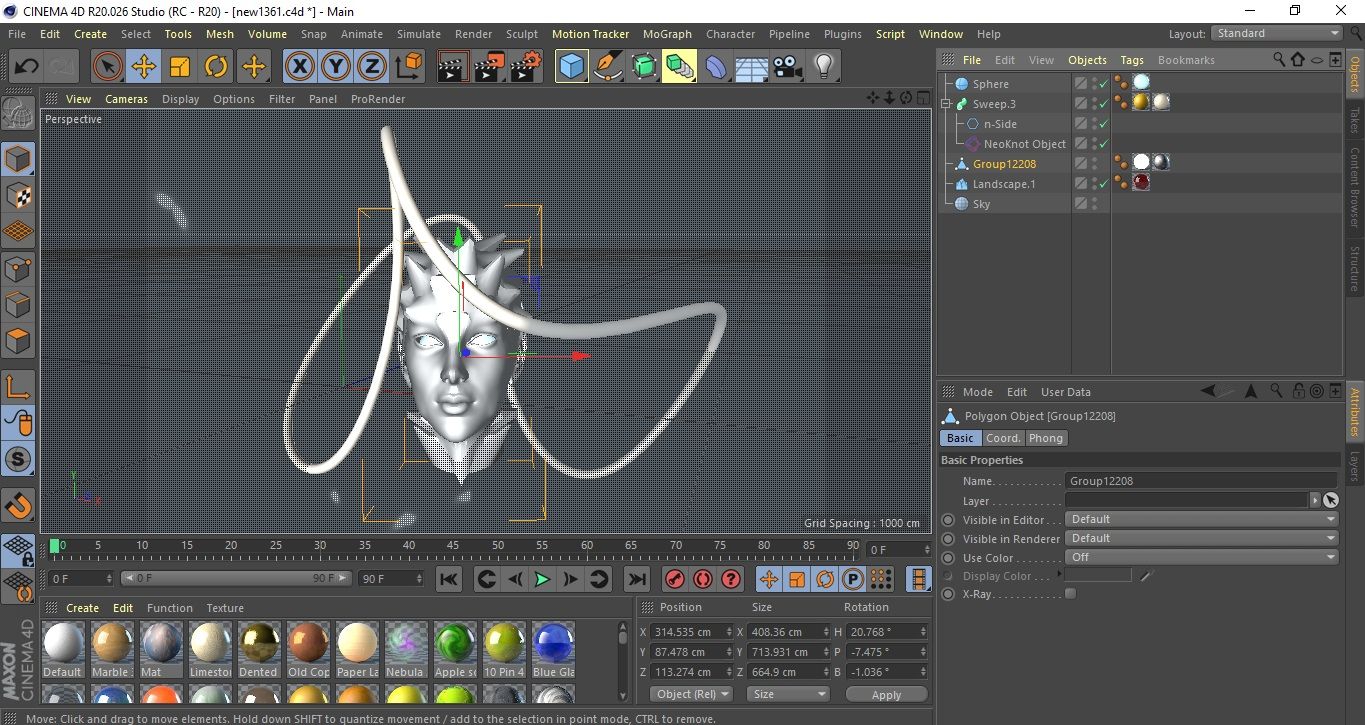Open the Spline Pen tool
This screenshot has height=725, width=1365.
[x=607, y=67]
